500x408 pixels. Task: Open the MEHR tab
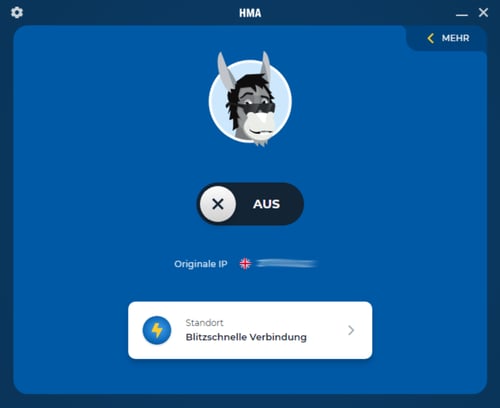(x=448, y=38)
